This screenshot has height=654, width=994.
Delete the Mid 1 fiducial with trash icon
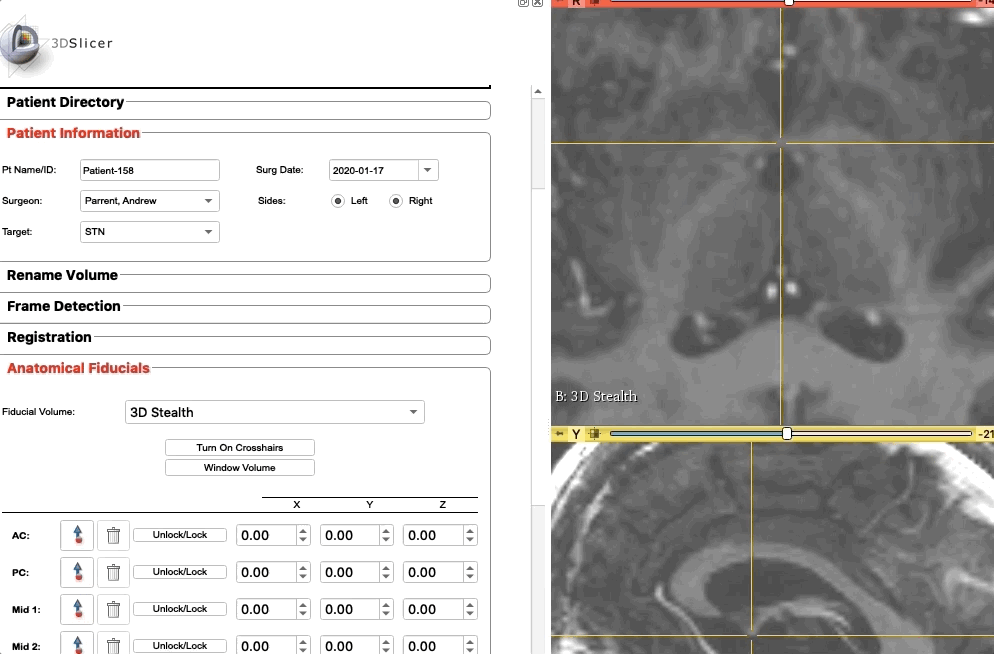click(x=113, y=609)
